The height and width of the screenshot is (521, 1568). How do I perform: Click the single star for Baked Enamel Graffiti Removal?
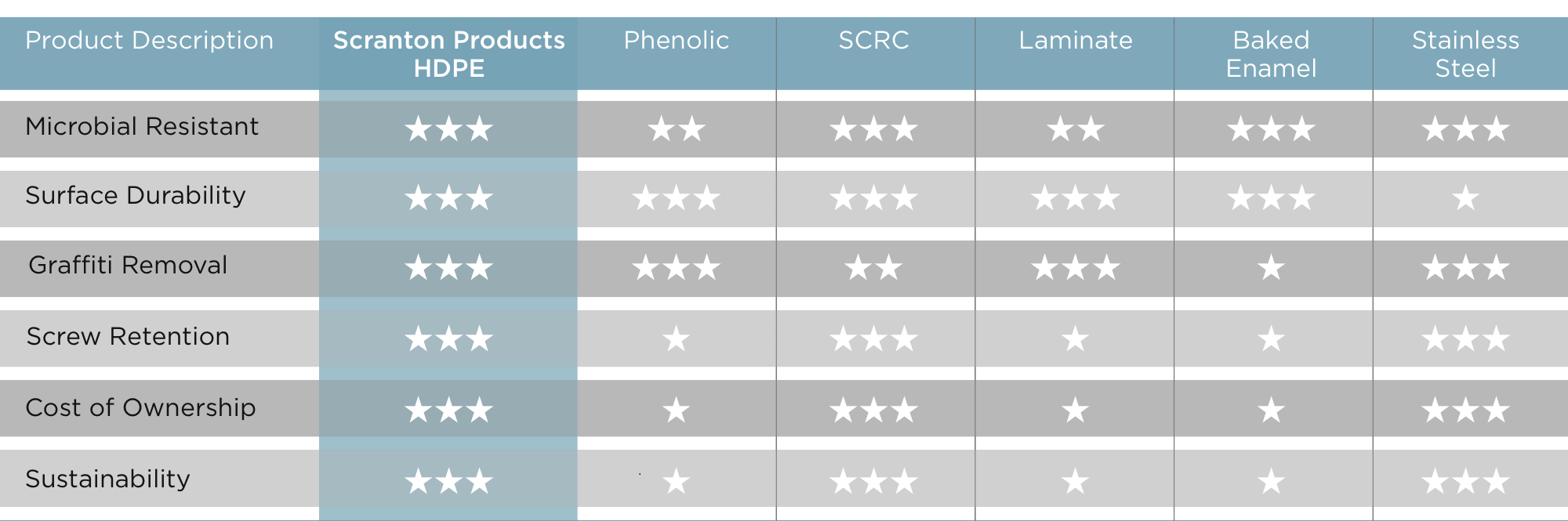tap(1271, 269)
